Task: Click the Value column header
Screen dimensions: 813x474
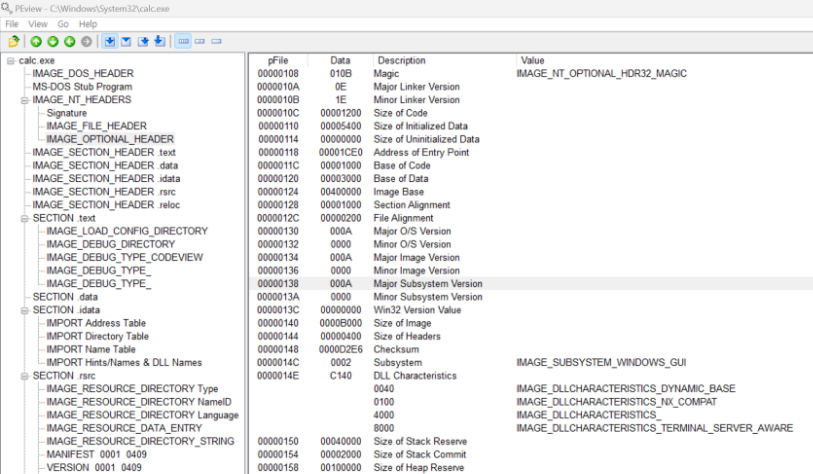Action: (532, 61)
